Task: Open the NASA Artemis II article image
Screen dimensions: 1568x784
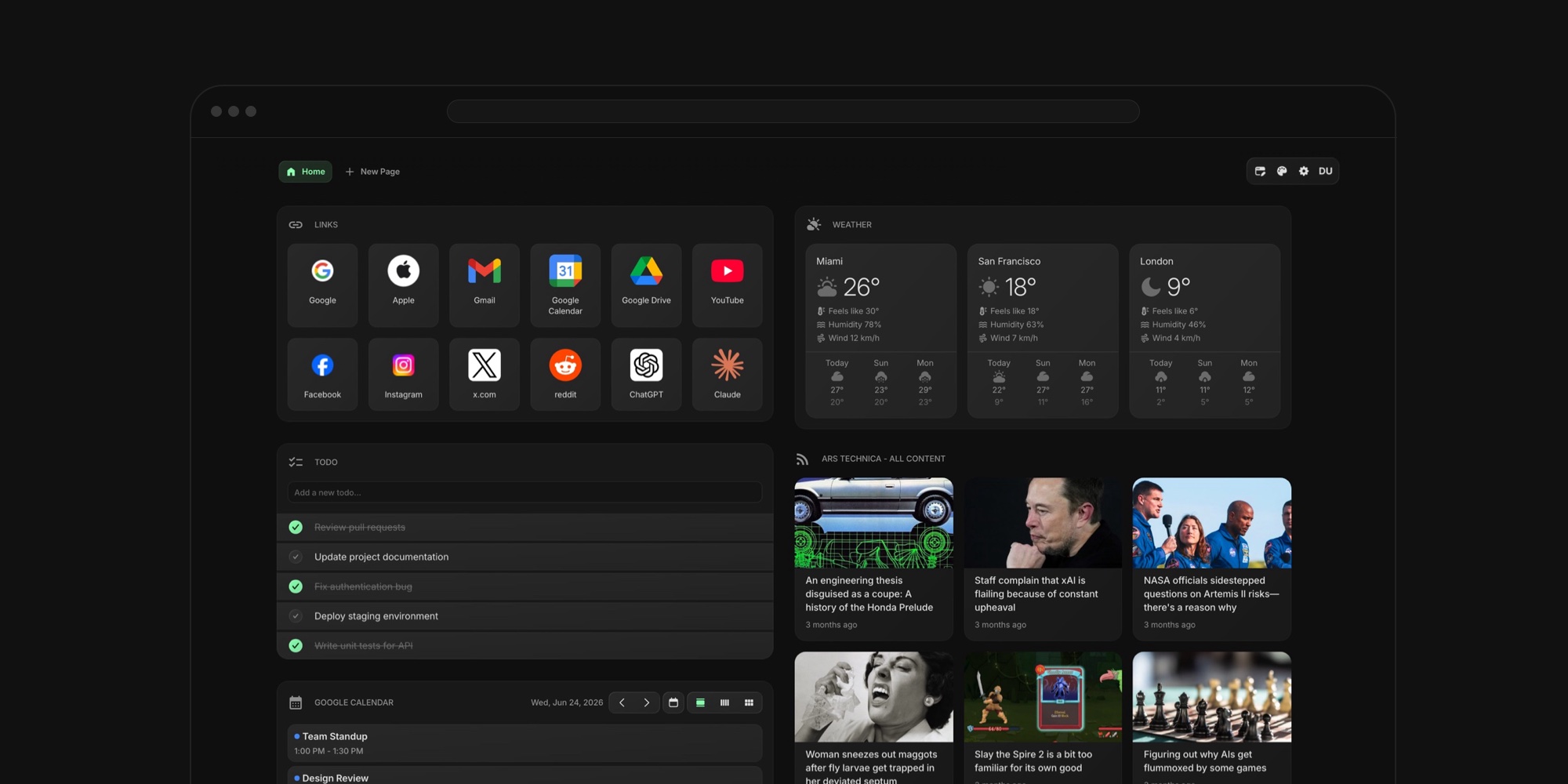Action: [1211, 523]
